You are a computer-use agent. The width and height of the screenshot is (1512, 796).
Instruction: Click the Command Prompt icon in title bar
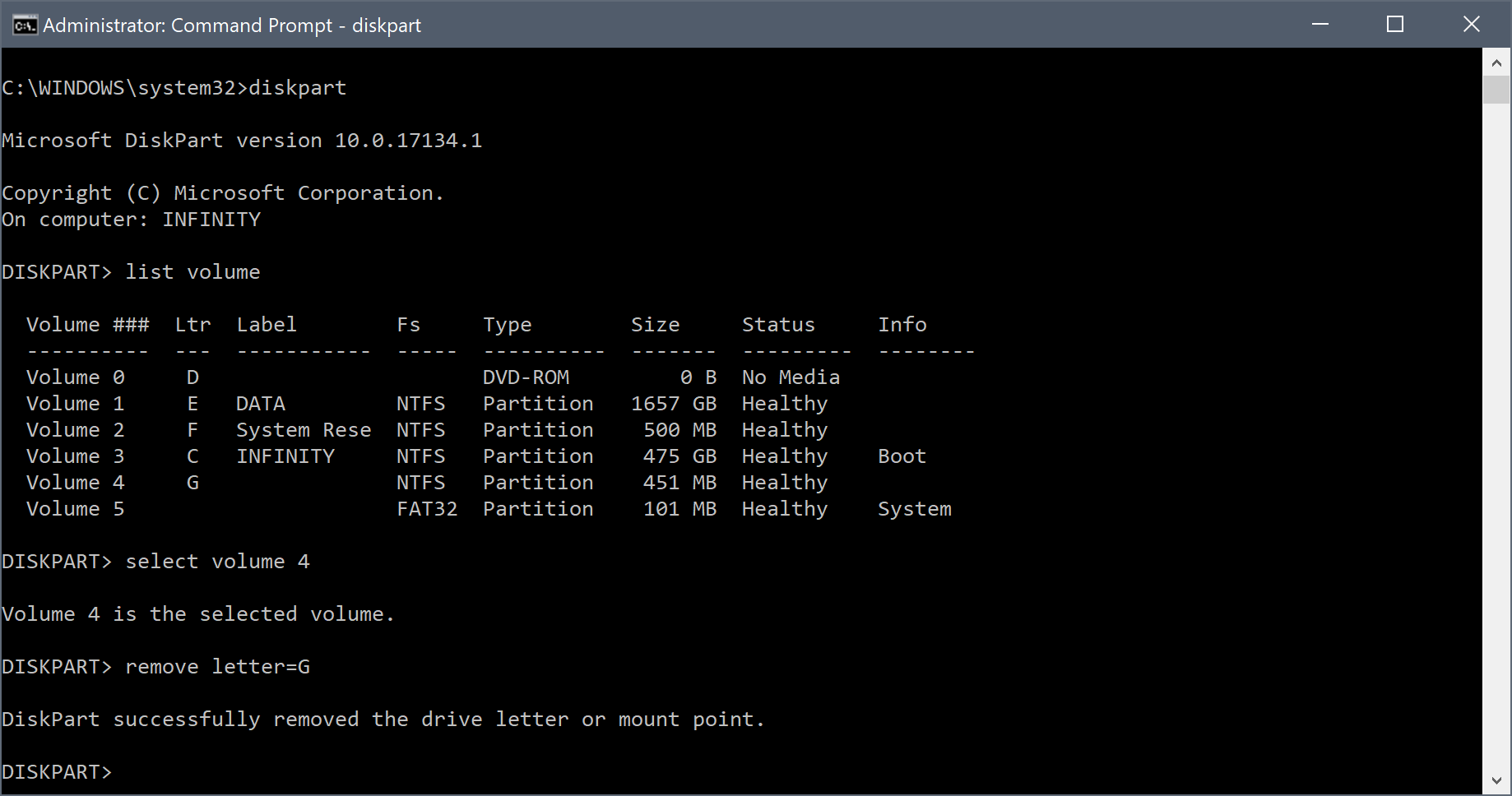[24, 25]
